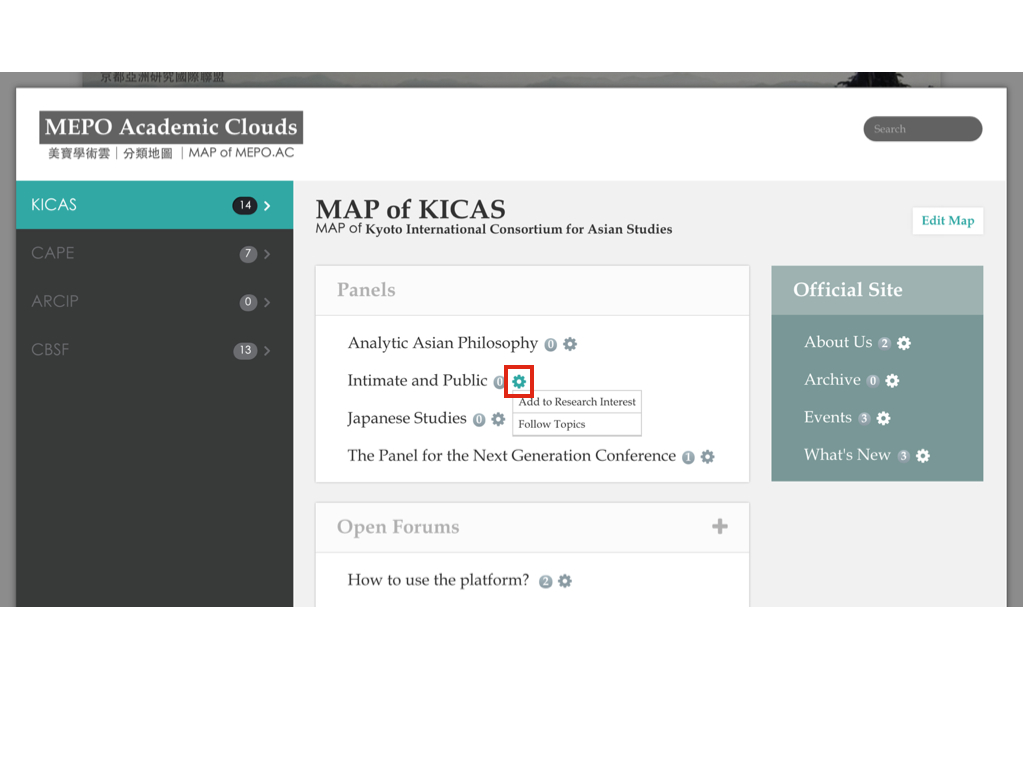The image size is (1024, 768).
Task: Click the MEPO Academic Clouds logo
Action: 171,127
